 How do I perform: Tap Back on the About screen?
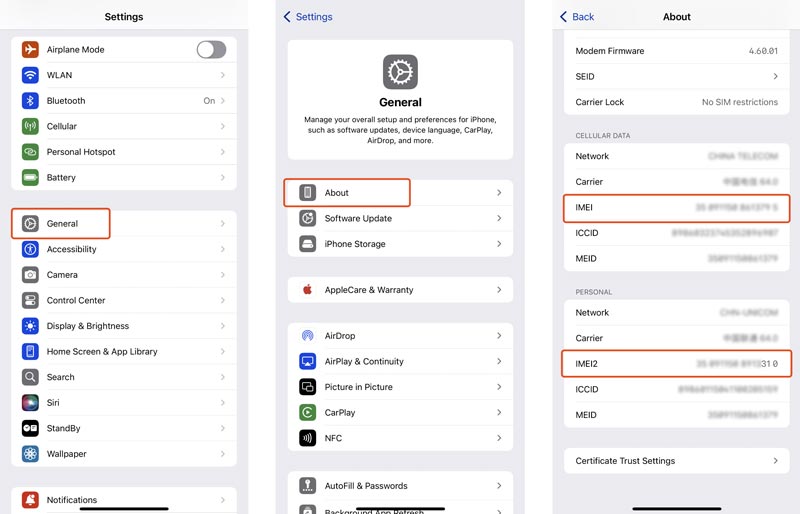[577, 17]
